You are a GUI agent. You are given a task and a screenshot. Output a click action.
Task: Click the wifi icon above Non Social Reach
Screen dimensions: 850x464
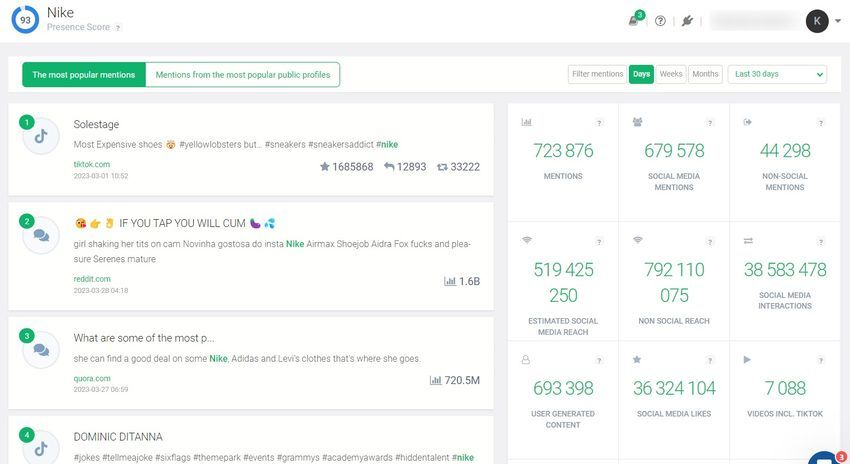638,240
